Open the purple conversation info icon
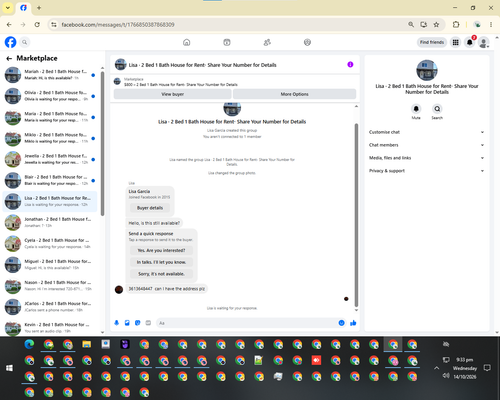Image resolution: width=500 pixels, height=400 pixels. click(x=350, y=64)
